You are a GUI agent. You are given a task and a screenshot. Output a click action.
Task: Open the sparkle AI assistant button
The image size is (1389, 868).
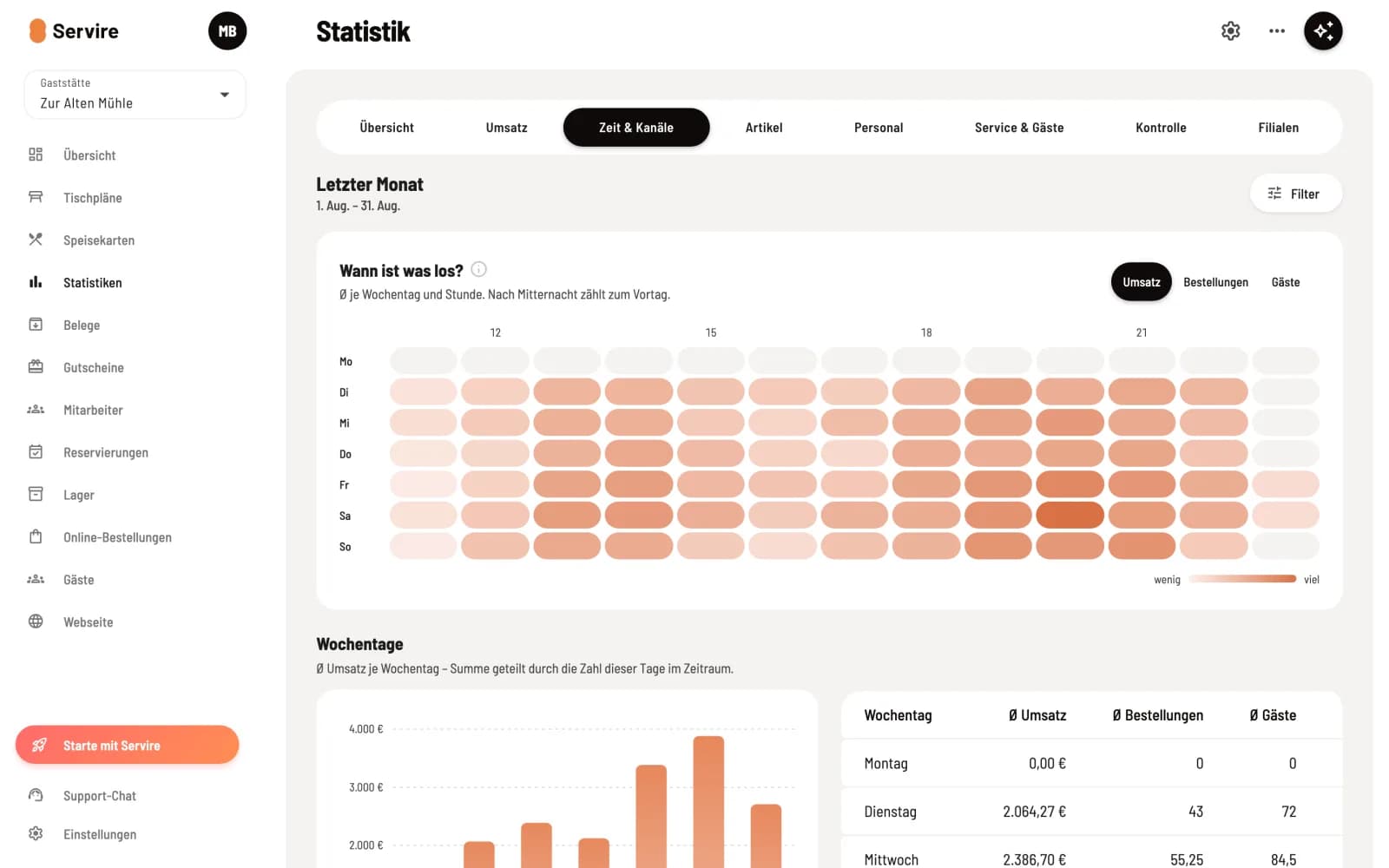(1323, 31)
